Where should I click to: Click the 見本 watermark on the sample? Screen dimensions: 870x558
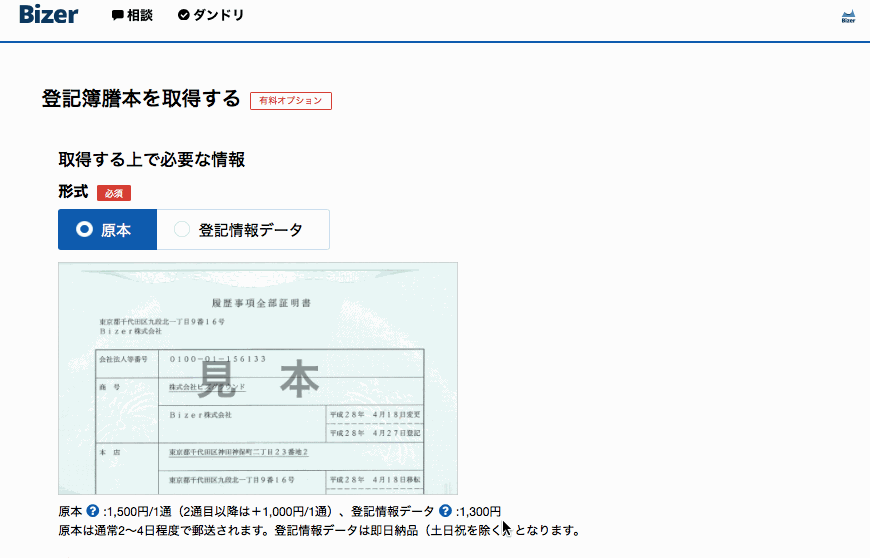pyautogui.click(x=258, y=378)
